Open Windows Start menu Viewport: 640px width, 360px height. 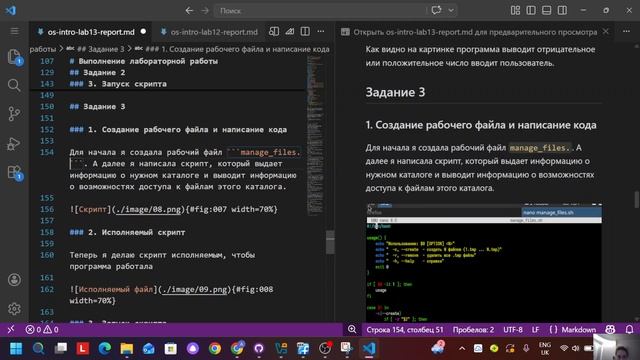click(16, 349)
